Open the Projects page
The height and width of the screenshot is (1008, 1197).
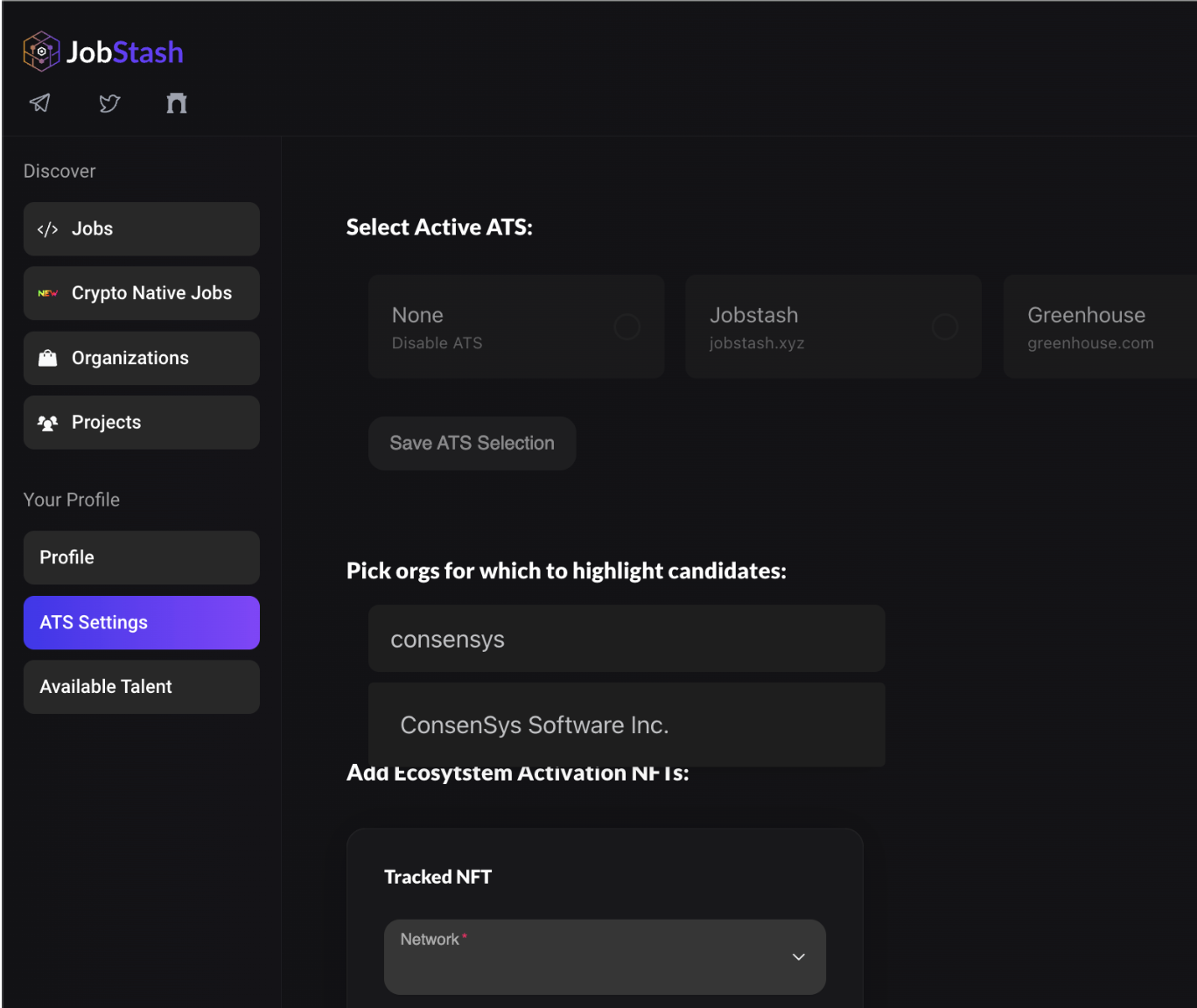tap(142, 423)
